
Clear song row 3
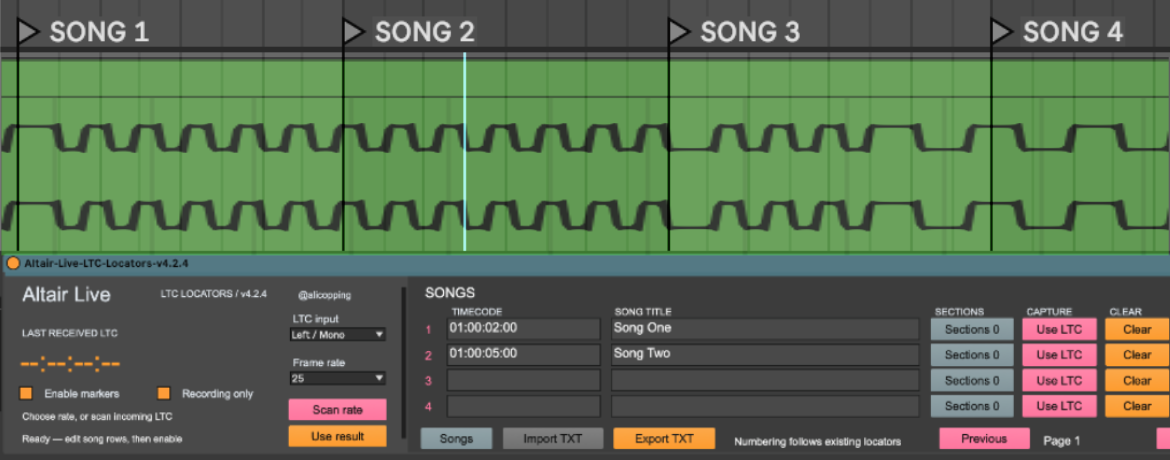[1137, 381]
